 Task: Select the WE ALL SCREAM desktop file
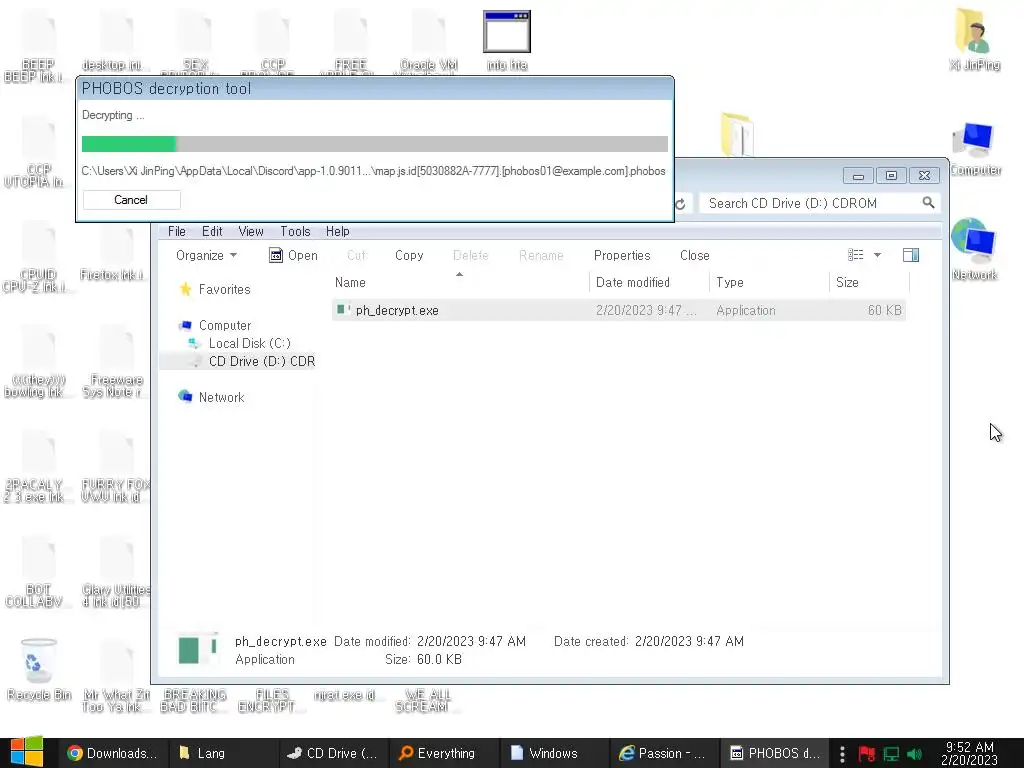click(x=428, y=700)
